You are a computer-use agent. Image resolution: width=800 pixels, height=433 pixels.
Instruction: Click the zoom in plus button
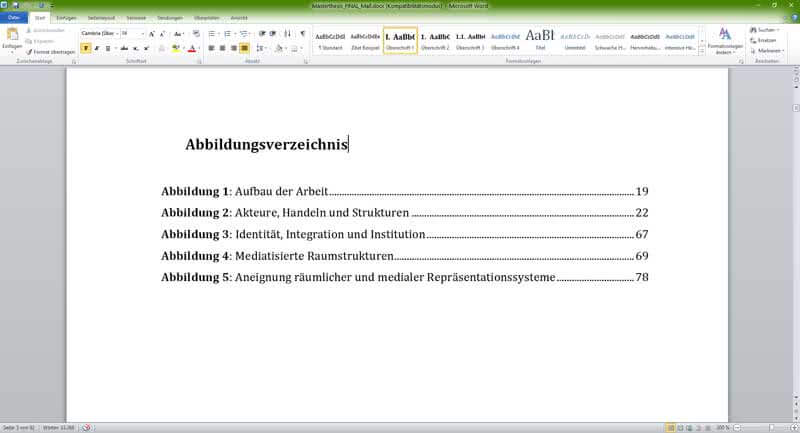(794, 428)
